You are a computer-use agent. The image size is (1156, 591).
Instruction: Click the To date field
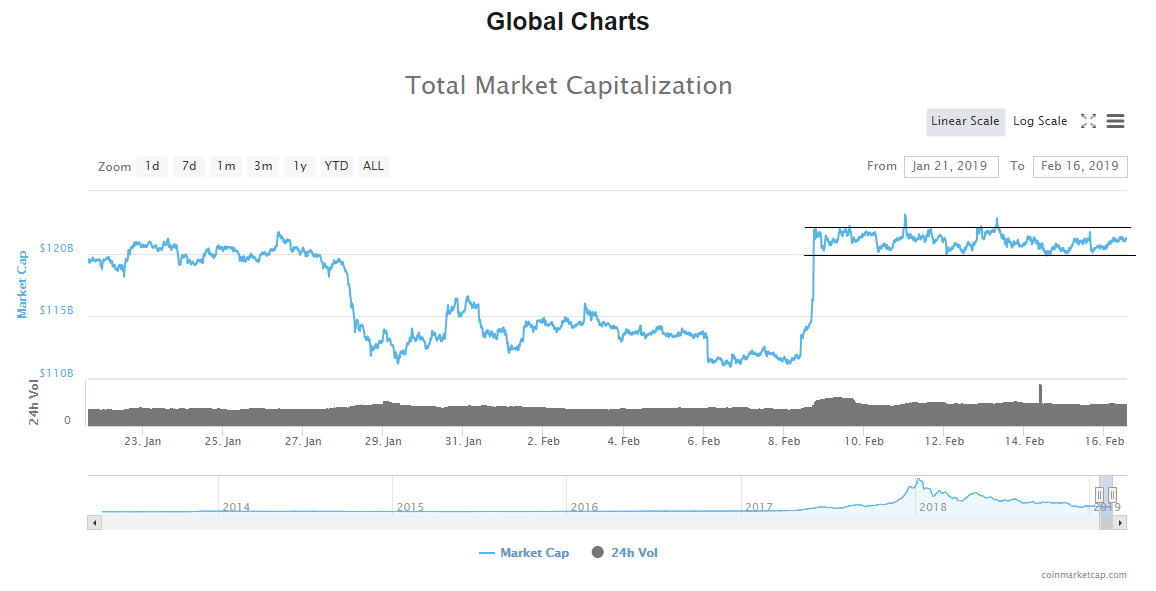pos(1079,166)
